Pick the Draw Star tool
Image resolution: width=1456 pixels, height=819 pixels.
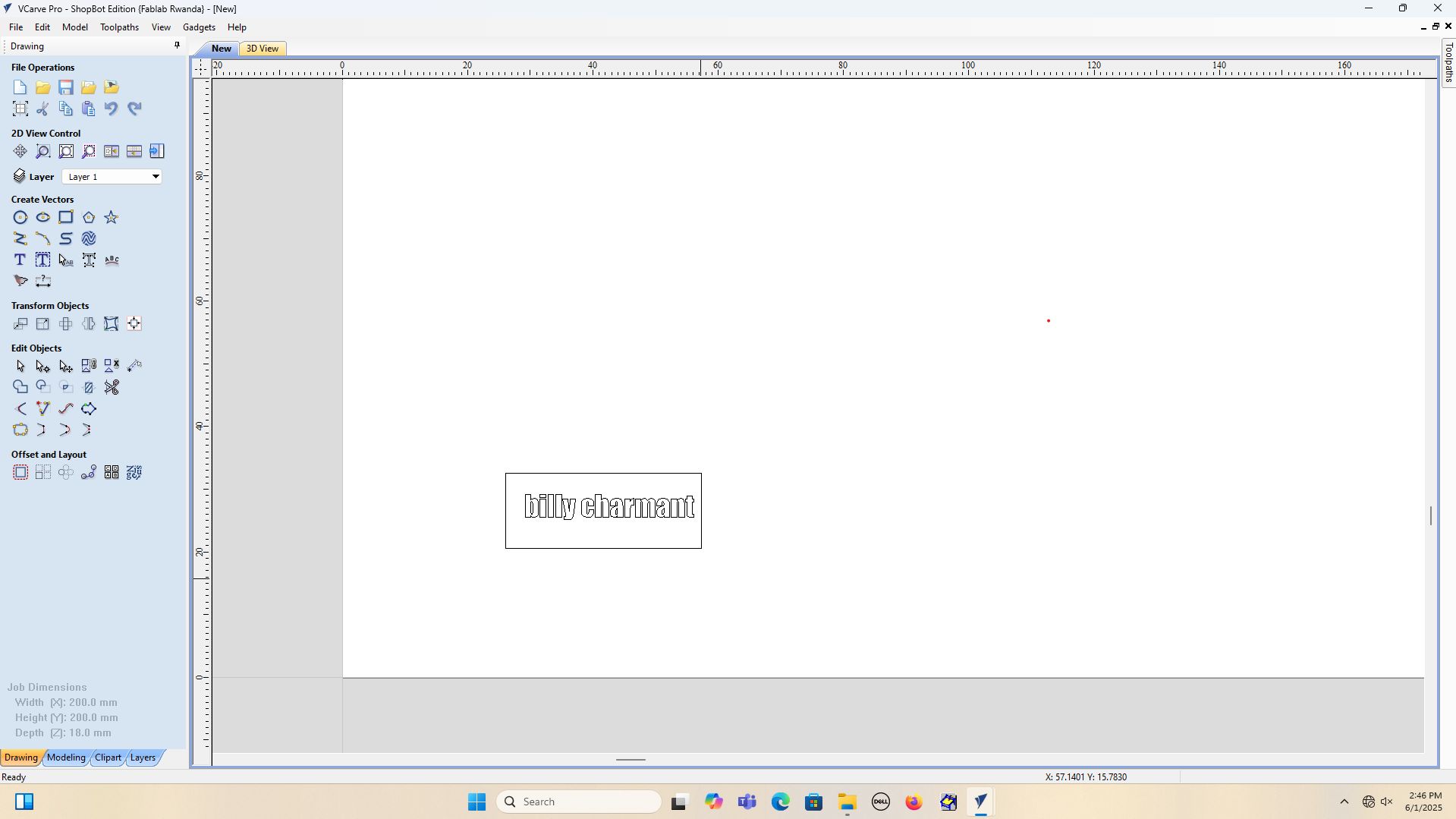point(112,217)
